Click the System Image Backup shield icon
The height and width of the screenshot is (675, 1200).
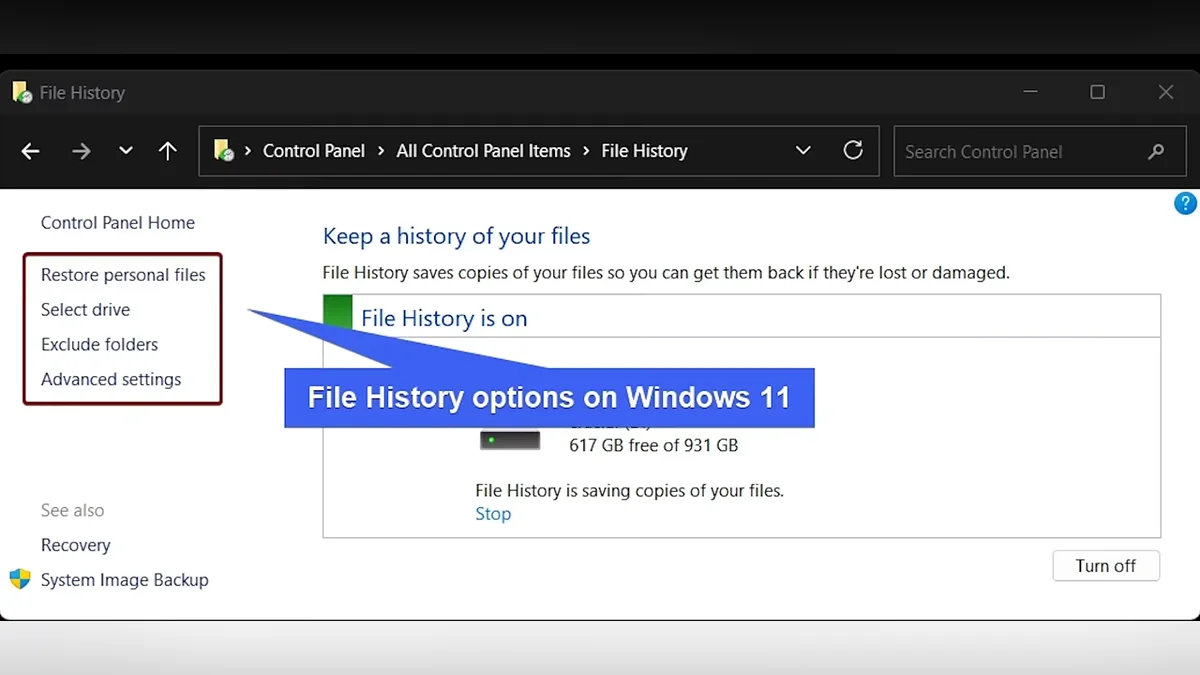pos(20,579)
